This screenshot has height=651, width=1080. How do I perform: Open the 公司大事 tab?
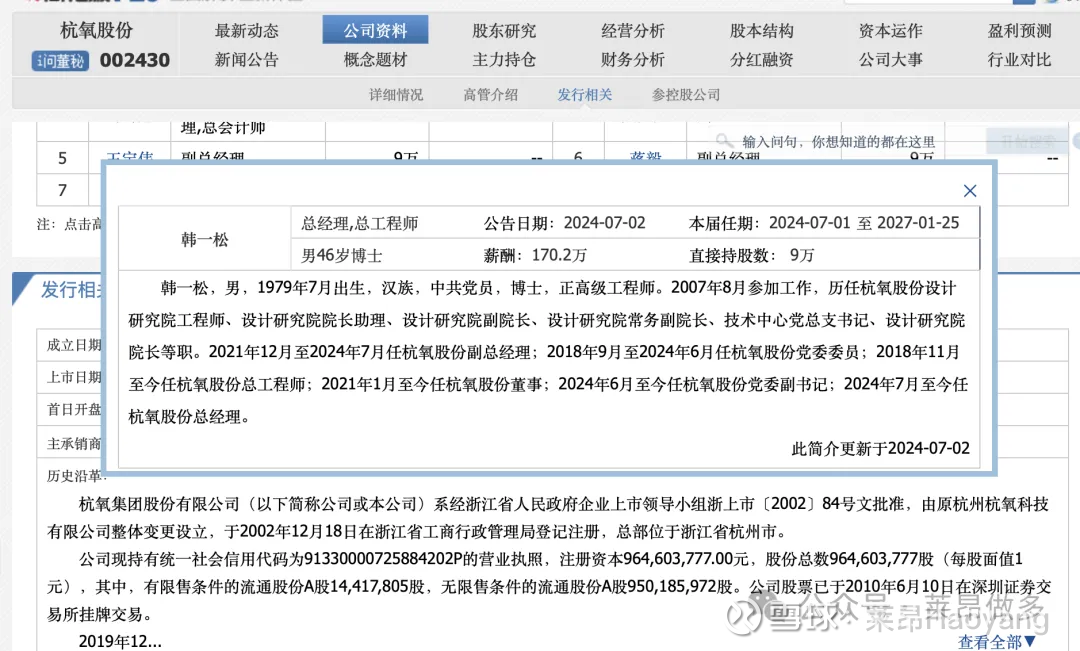pos(891,60)
